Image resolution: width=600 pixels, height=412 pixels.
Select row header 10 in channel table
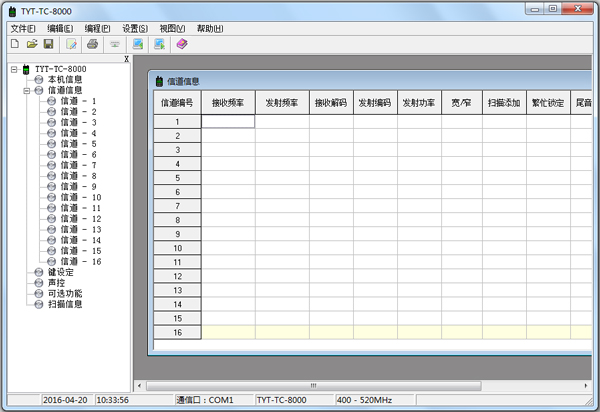click(177, 248)
